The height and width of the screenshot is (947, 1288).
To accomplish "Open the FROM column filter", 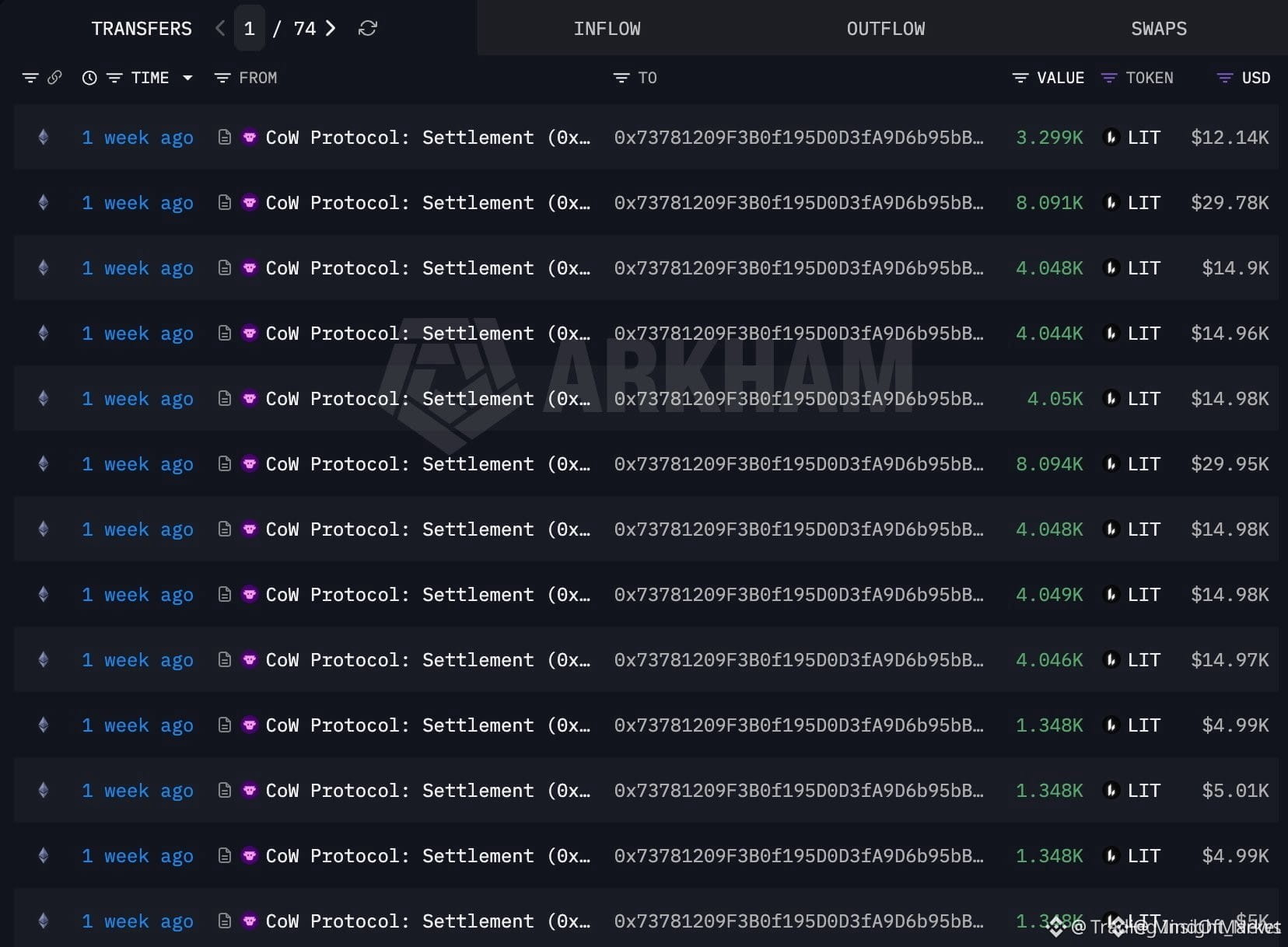I will tap(222, 78).
